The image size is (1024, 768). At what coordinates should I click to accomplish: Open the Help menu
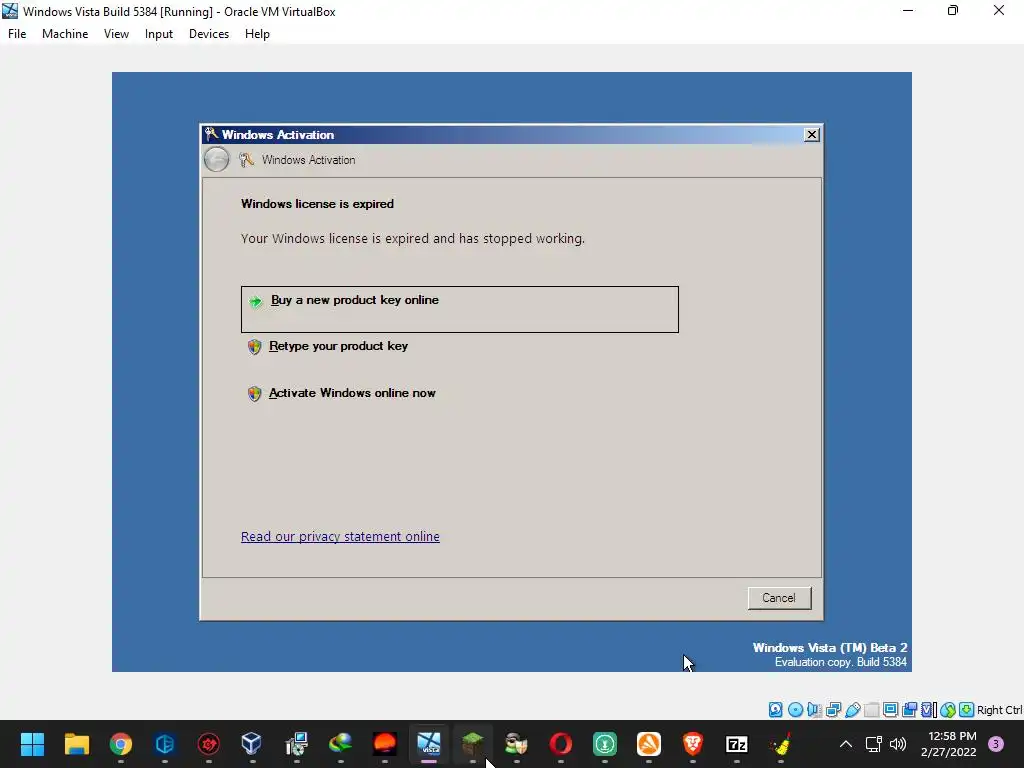tap(257, 34)
